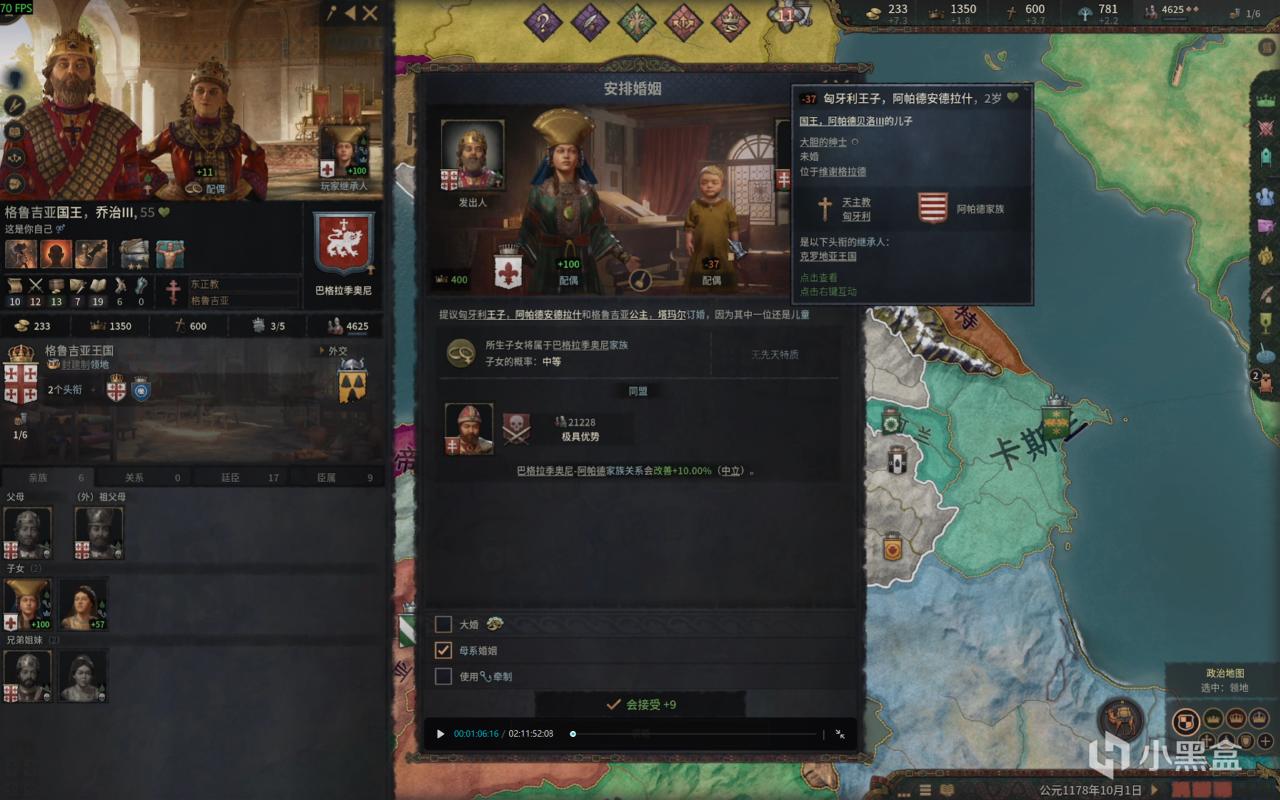Open the question-mark diamond icon at top
The height and width of the screenshot is (800, 1280).
tap(543, 22)
